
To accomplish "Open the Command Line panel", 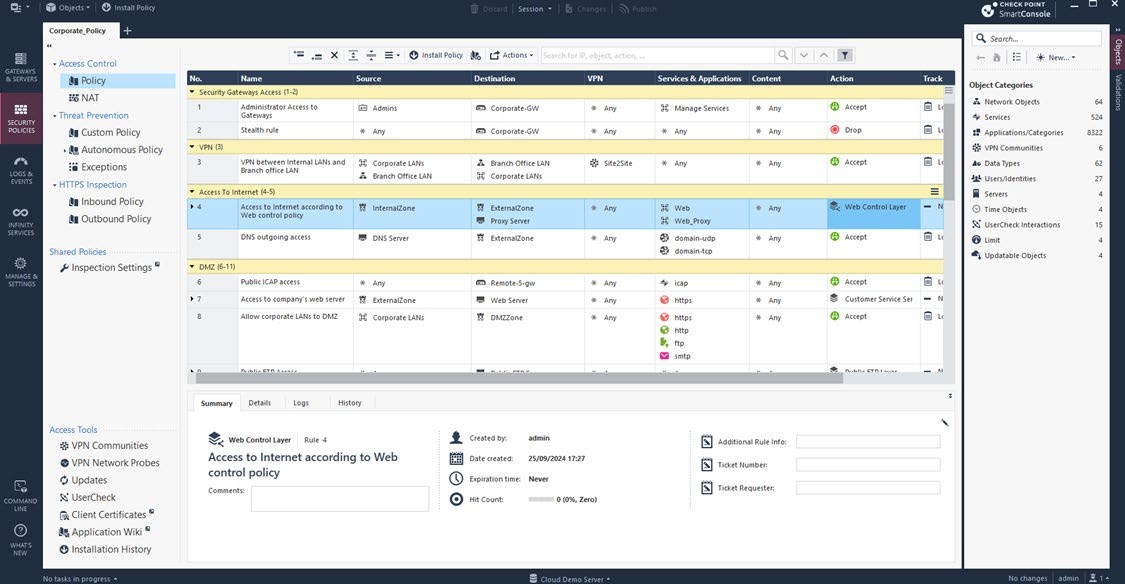I will (21, 495).
